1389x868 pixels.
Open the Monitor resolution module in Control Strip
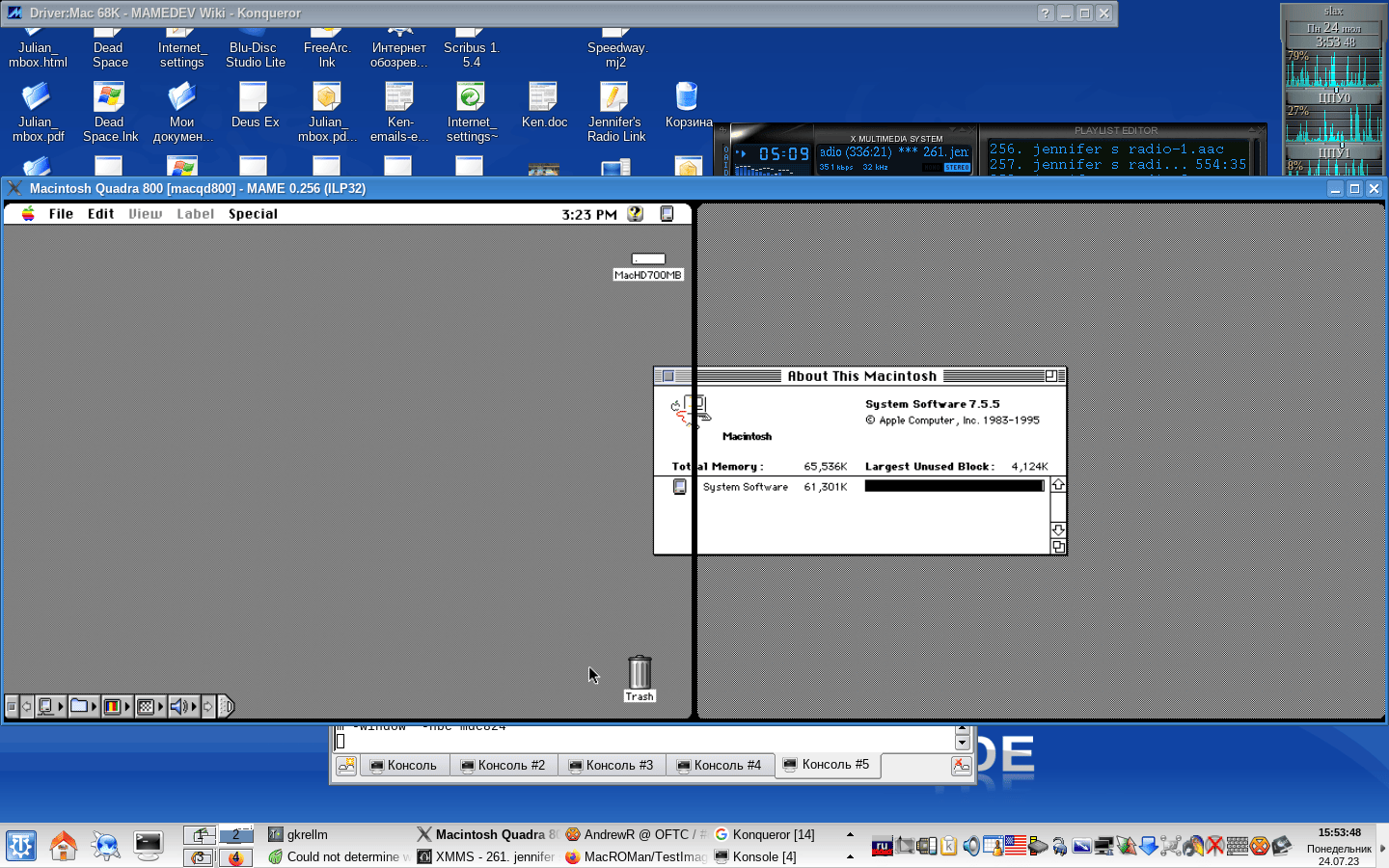pyautogui.click(x=150, y=707)
